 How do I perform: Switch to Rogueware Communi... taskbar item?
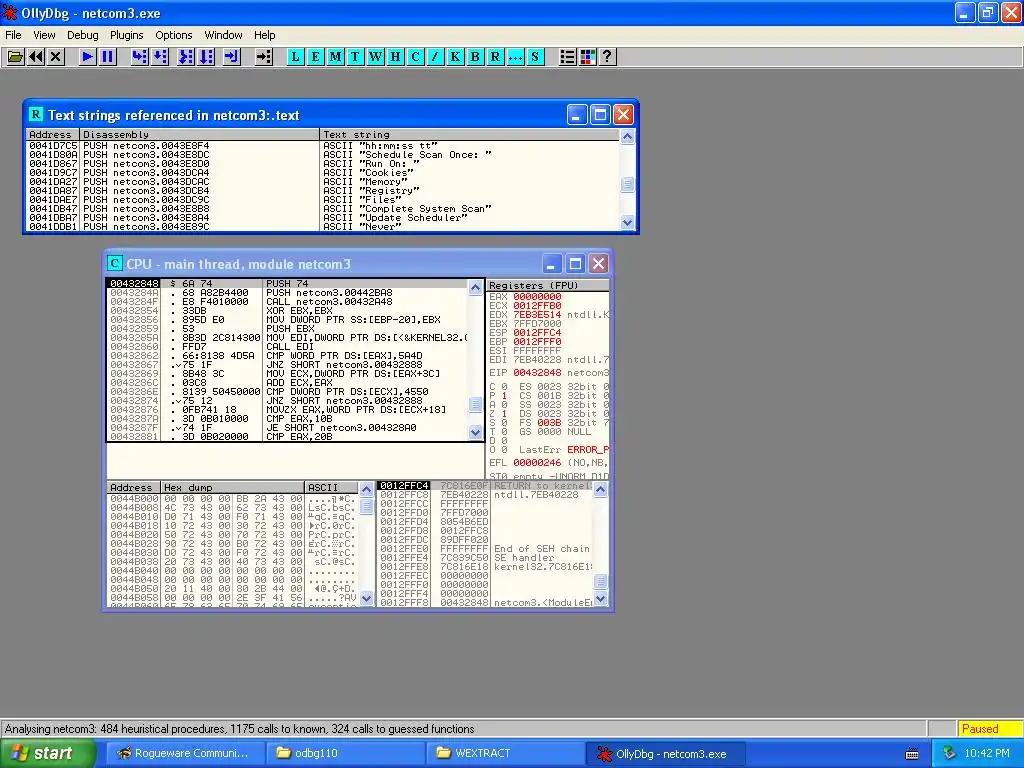click(x=185, y=753)
